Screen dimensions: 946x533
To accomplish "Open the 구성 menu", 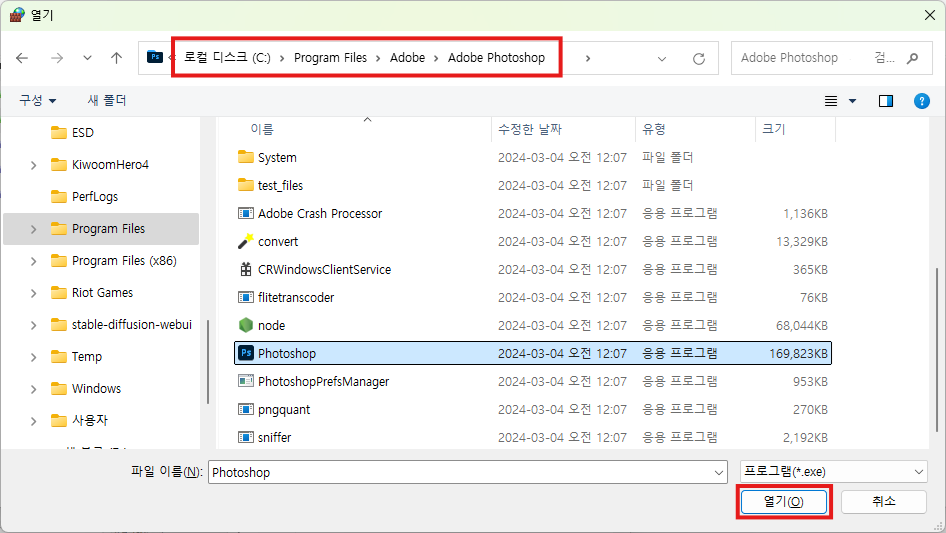I will pos(37,100).
